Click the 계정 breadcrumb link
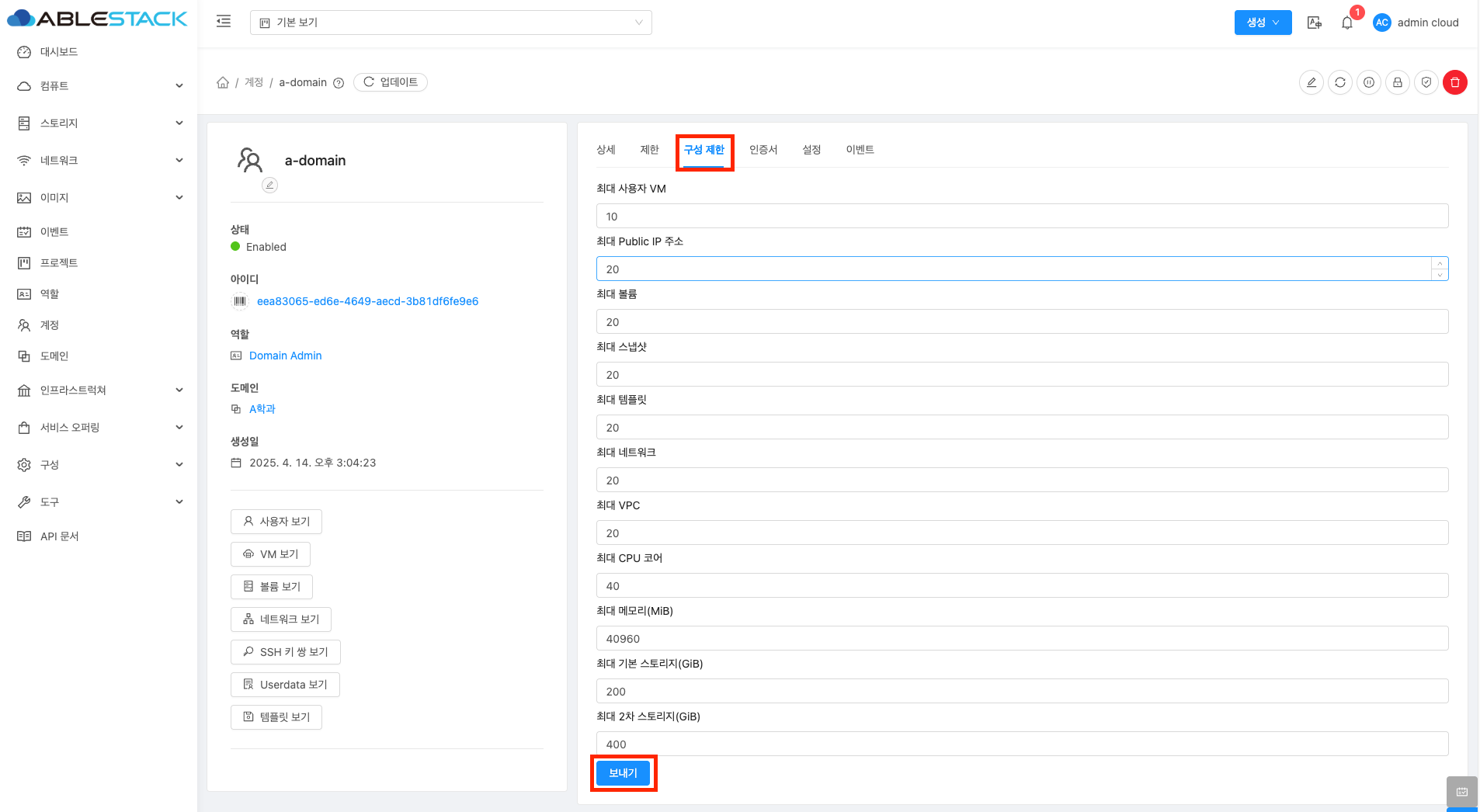This screenshot has height=812, width=1480. click(254, 82)
